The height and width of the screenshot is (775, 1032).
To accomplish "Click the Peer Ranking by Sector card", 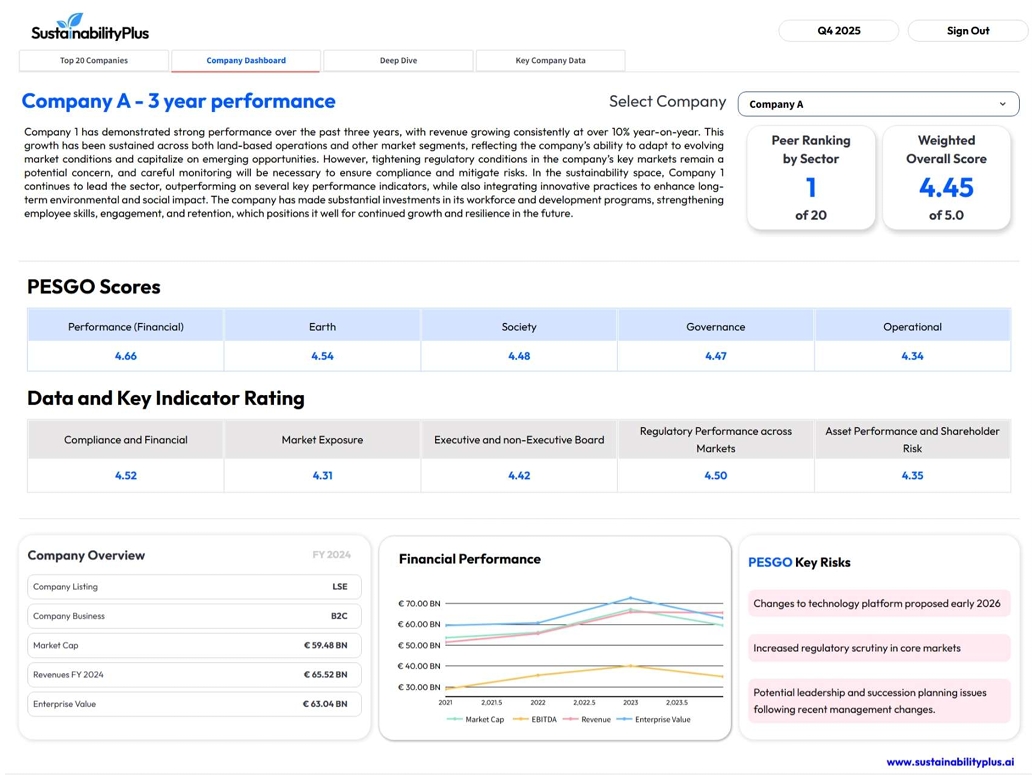I will pyautogui.click(x=811, y=177).
